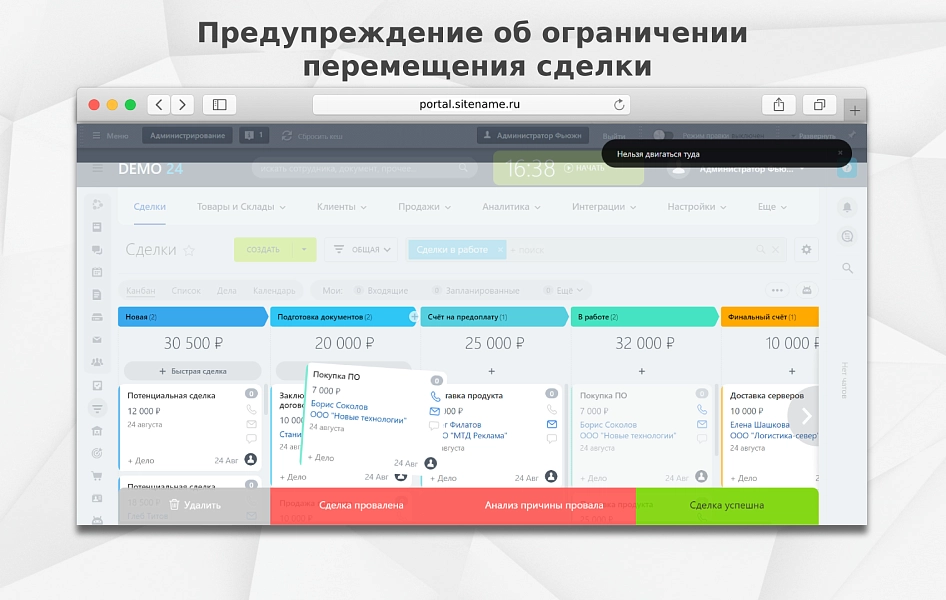
Task: Toggle the favorite star next to Сделки
Action: 189,250
